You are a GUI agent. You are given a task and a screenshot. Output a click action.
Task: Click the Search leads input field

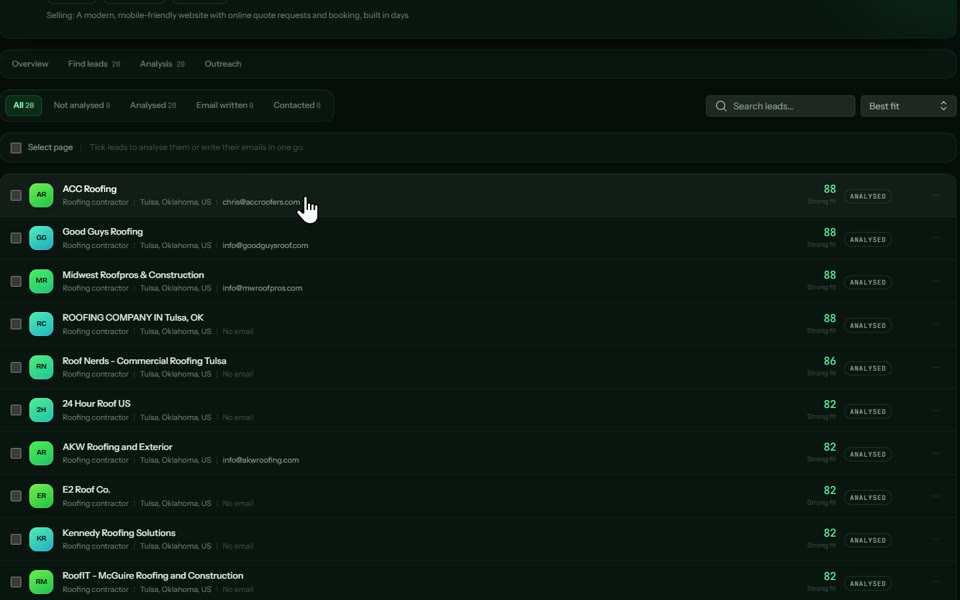point(781,106)
